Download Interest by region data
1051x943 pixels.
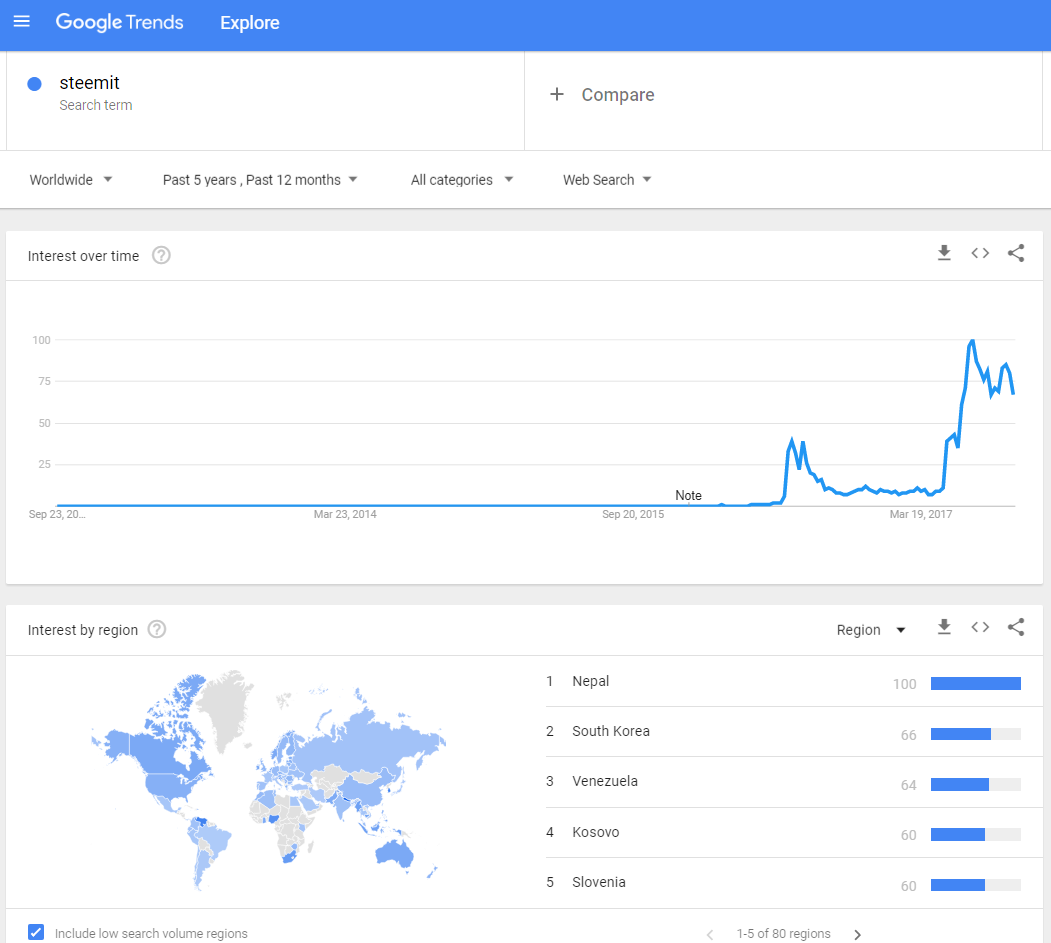point(944,627)
